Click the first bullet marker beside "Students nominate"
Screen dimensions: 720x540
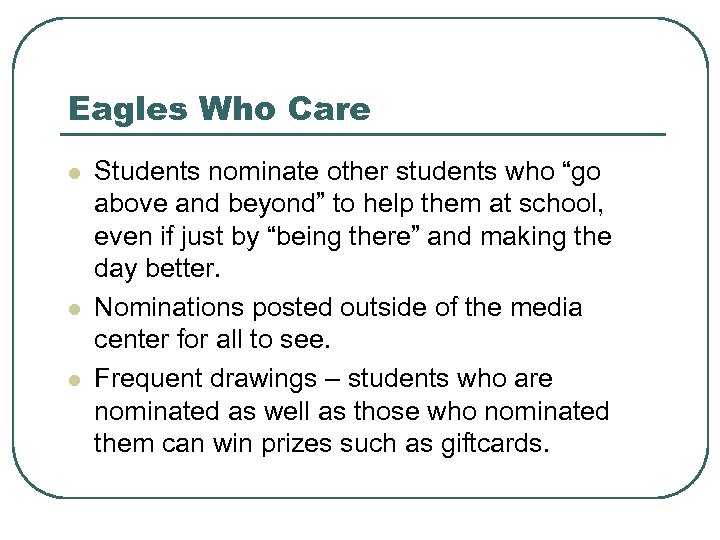point(71,173)
